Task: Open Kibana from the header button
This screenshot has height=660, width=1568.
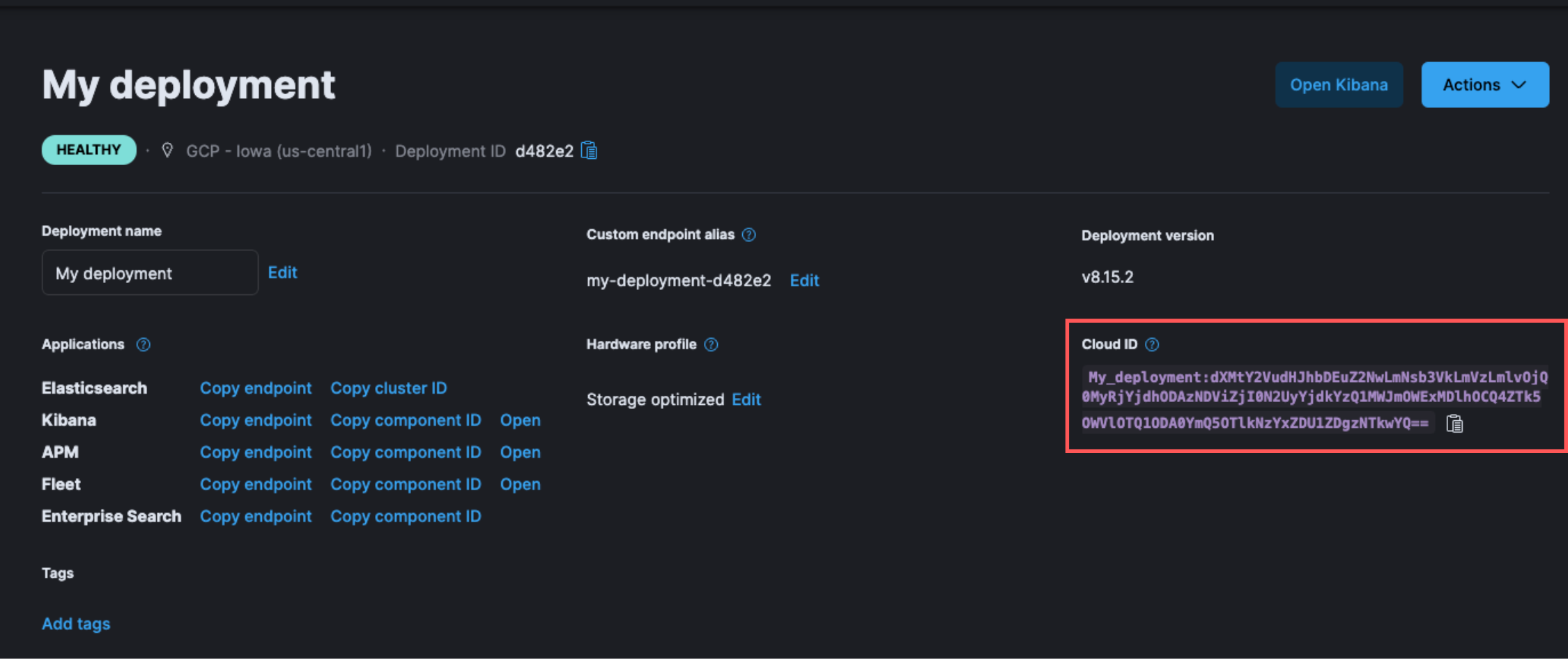Action: (1338, 85)
